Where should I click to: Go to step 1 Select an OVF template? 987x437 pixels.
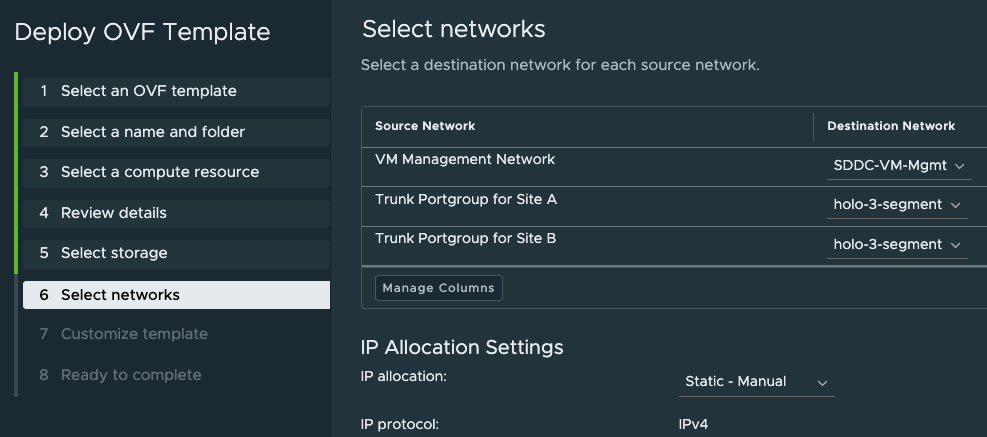(148, 91)
